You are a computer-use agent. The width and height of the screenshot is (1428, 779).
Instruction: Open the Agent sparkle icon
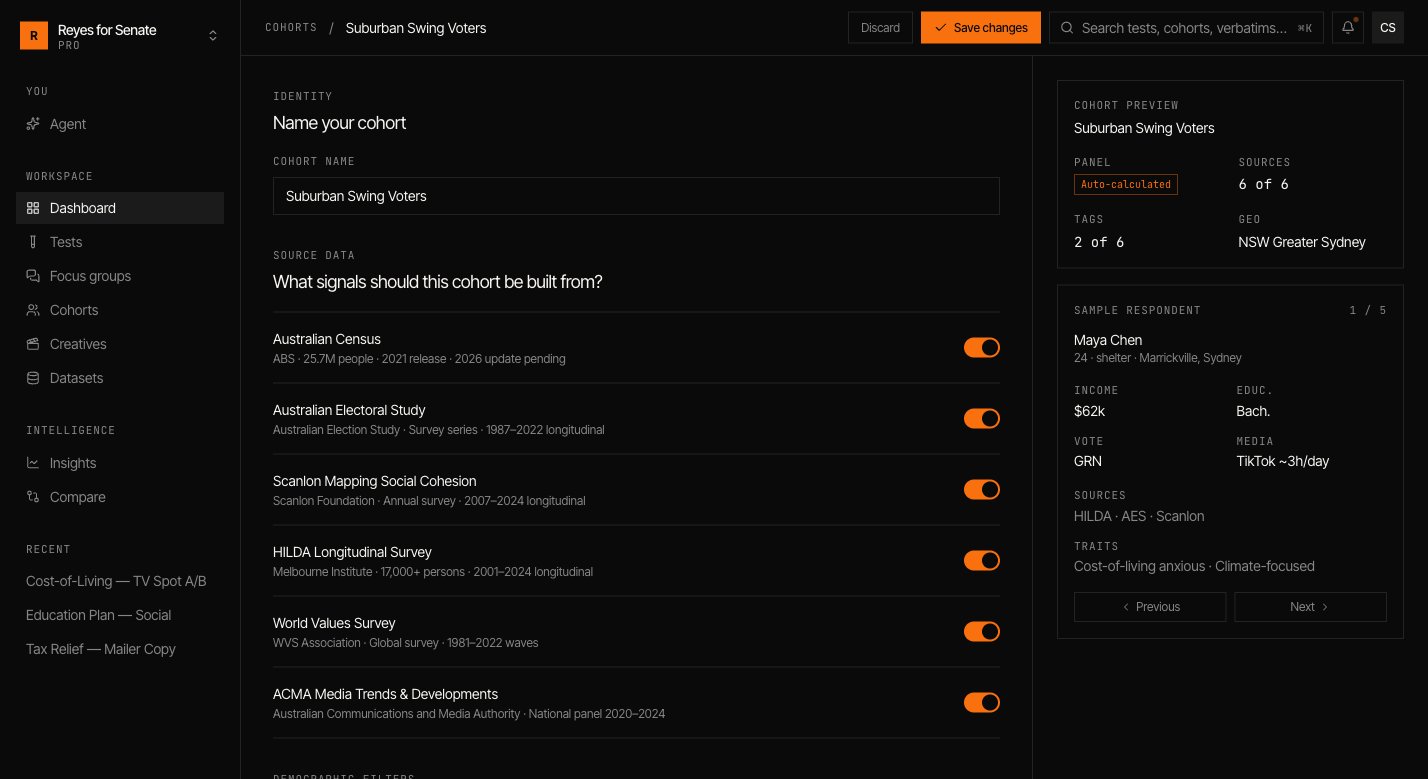coord(33,124)
